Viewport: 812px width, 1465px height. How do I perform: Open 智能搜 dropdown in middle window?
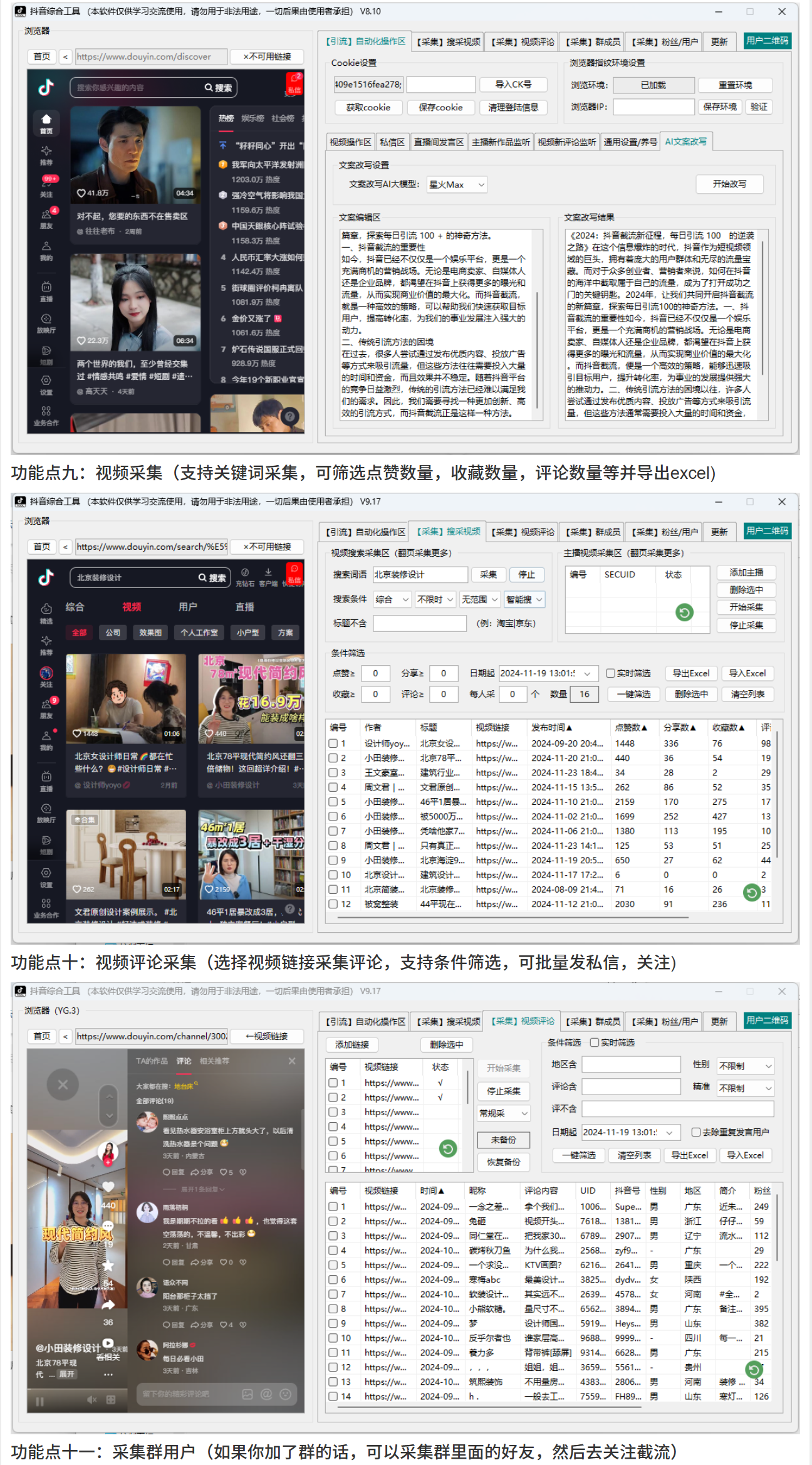524,599
